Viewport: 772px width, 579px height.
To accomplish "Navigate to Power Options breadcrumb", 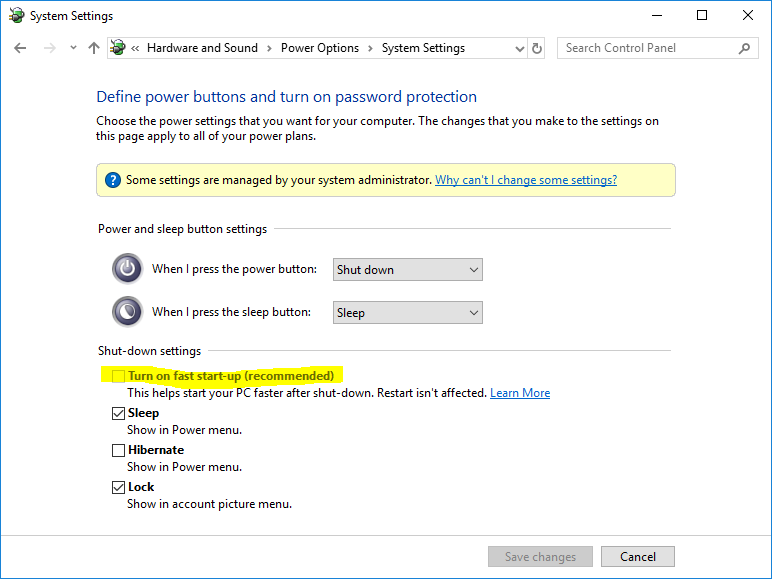I will (x=319, y=48).
